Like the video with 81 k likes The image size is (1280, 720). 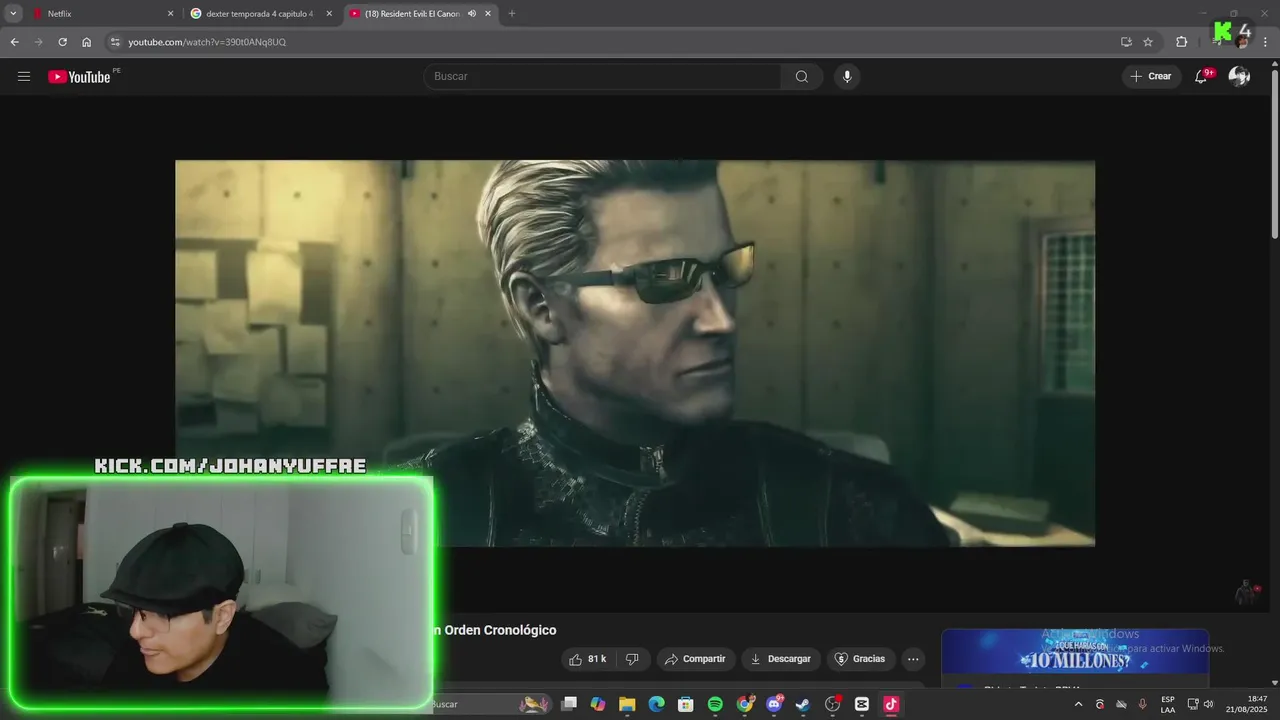point(588,659)
